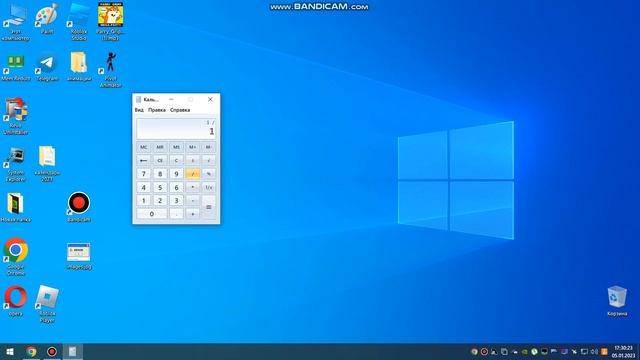Click the MS memory store button

point(176,147)
